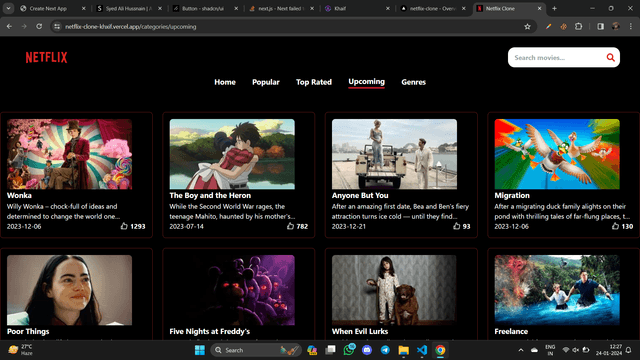Open the Popular movies page
Screen dimensions: 640x360
click(x=266, y=82)
